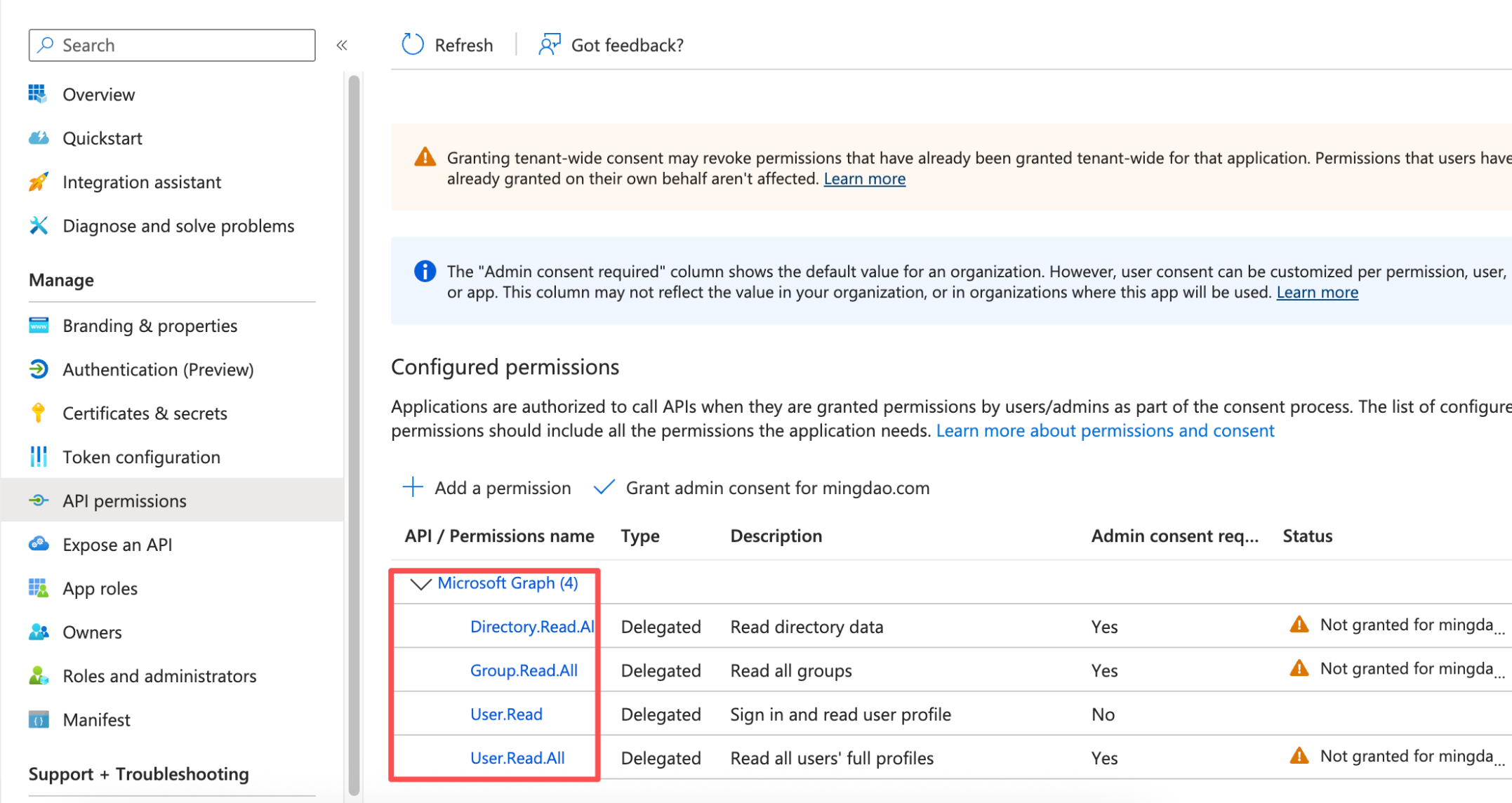Open Branding & properties page
Screen dimensions: 1512x803
(150, 326)
